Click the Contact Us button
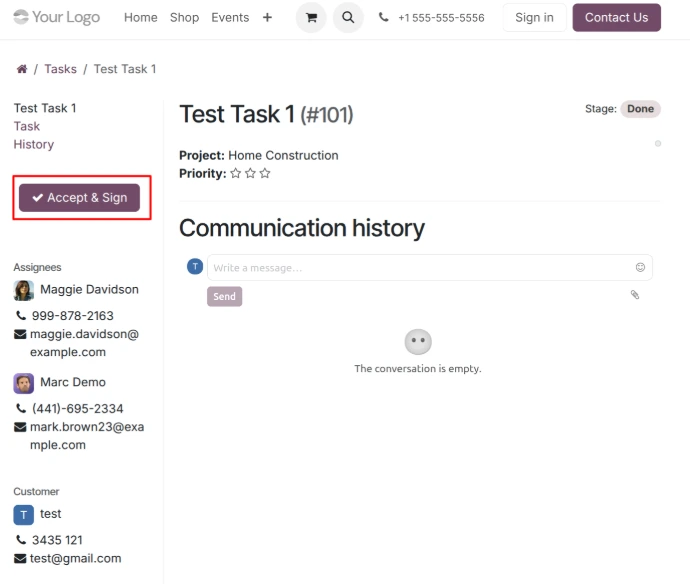Viewport: 690px width, 584px height. tap(616, 17)
